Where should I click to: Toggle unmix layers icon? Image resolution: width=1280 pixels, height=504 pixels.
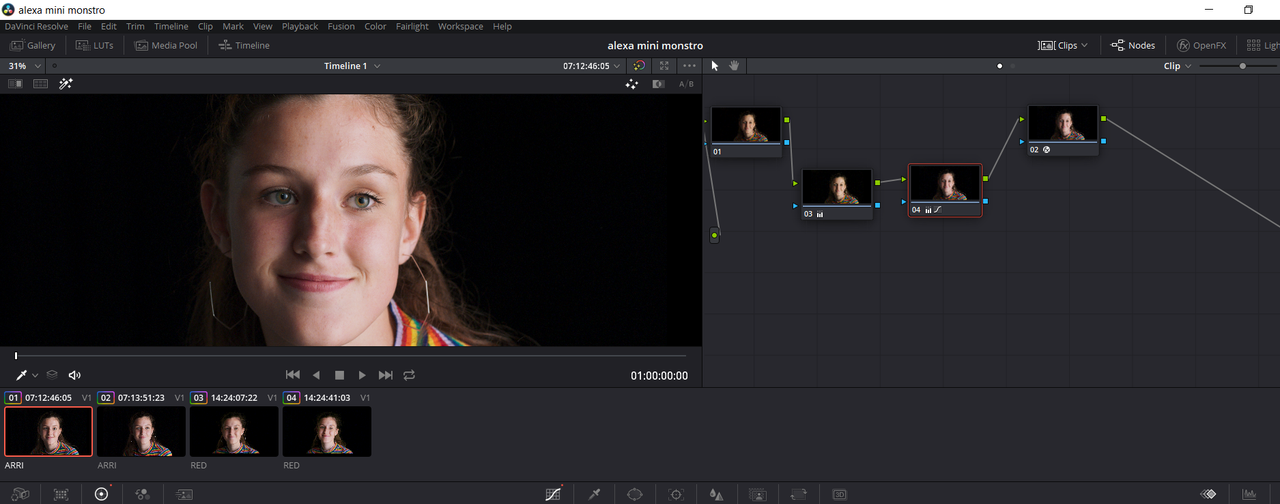52,375
